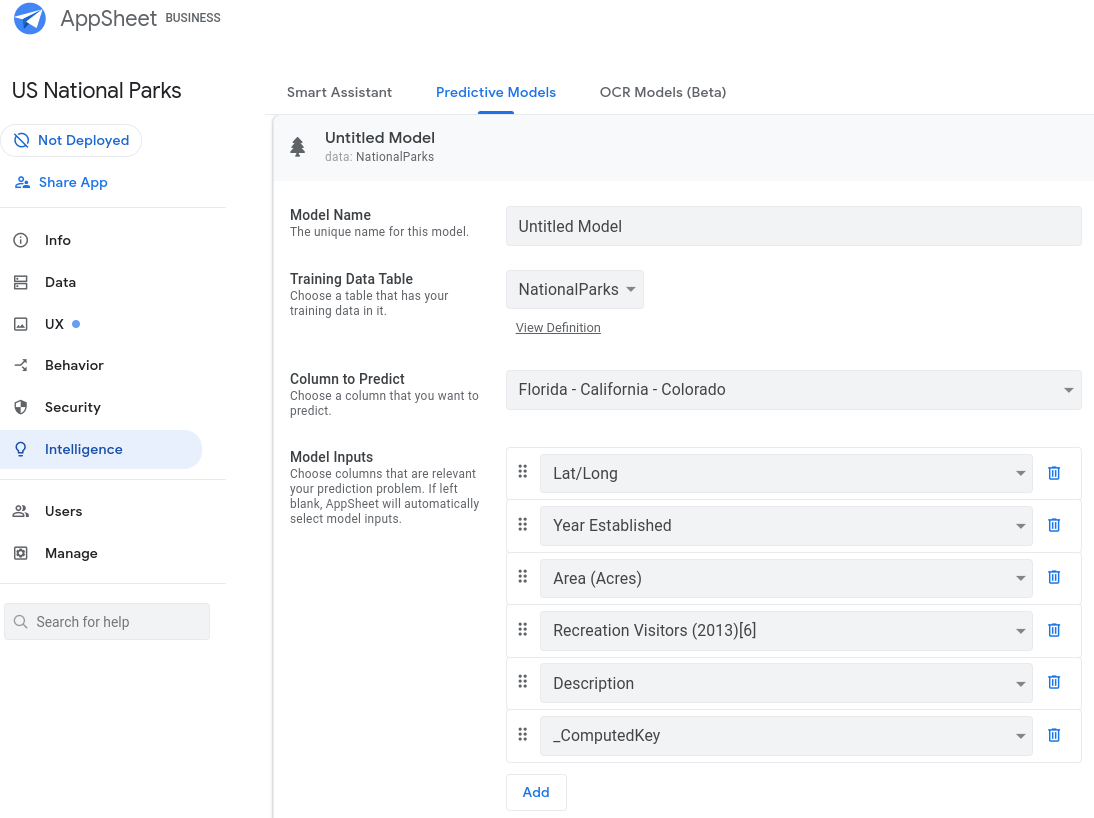The height and width of the screenshot is (818, 1094).
Task: Select Intelligence in the sidebar
Action: 101,449
